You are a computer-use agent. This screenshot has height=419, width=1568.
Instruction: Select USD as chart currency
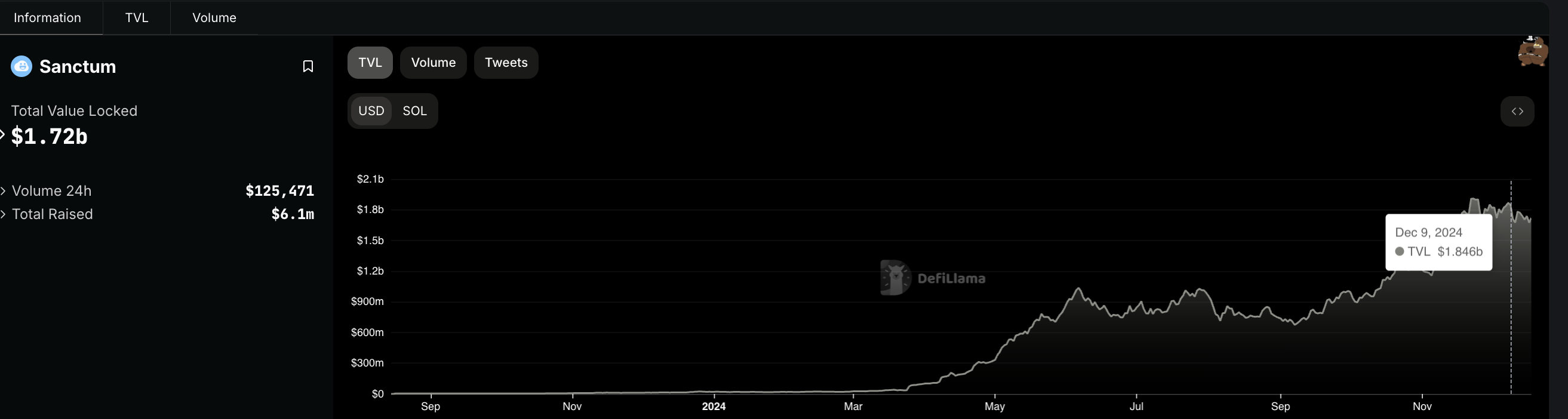371,111
